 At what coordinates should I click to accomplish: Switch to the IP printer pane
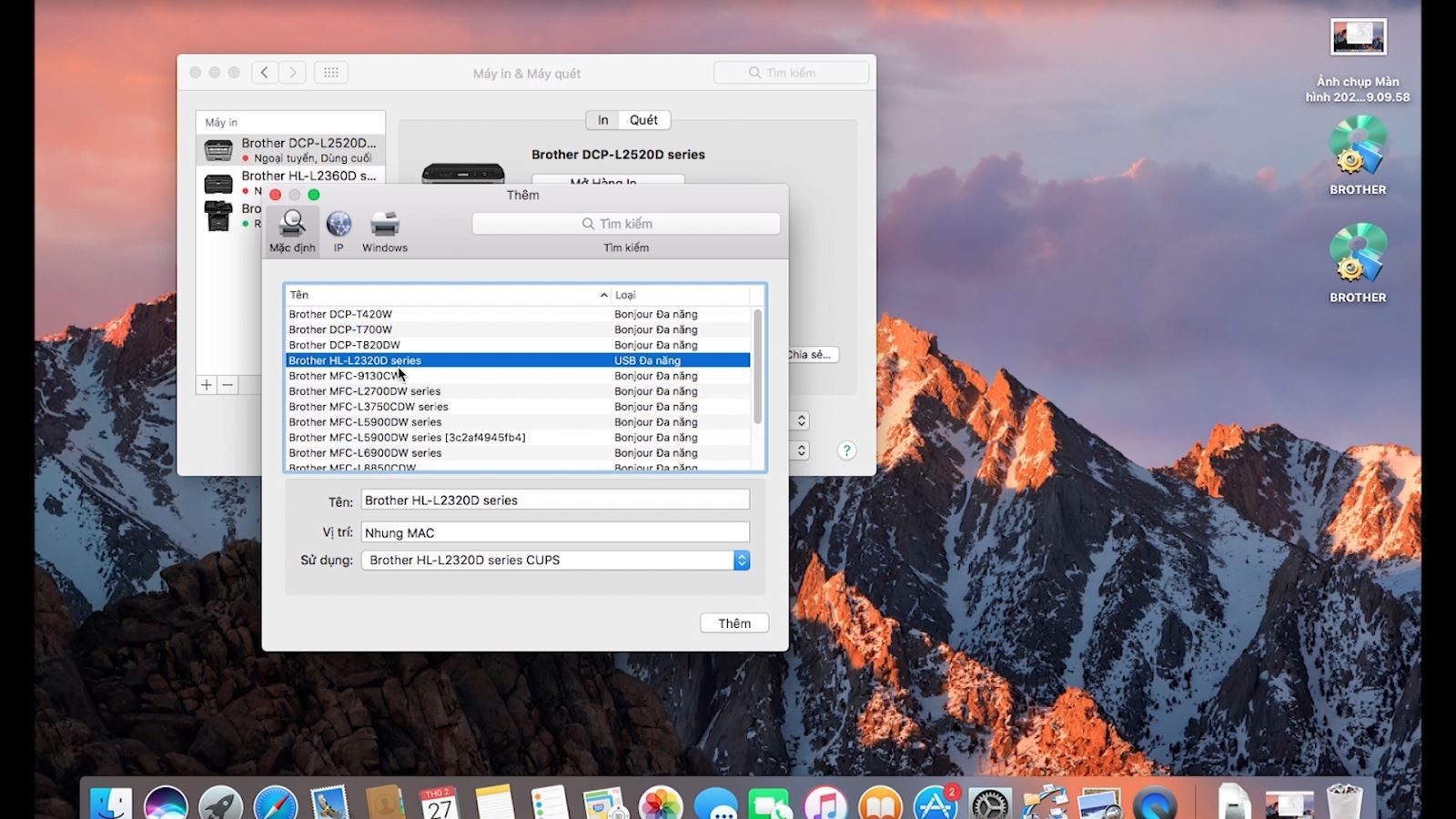pyautogui.click(x=339, y=230)
